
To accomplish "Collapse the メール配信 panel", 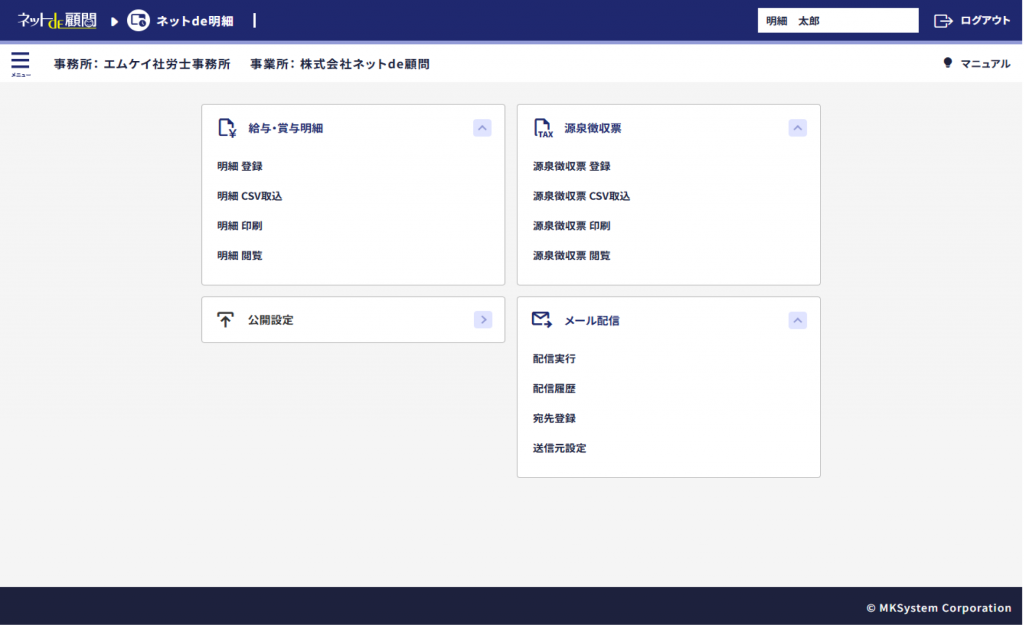I will click(x=797, y=320).
